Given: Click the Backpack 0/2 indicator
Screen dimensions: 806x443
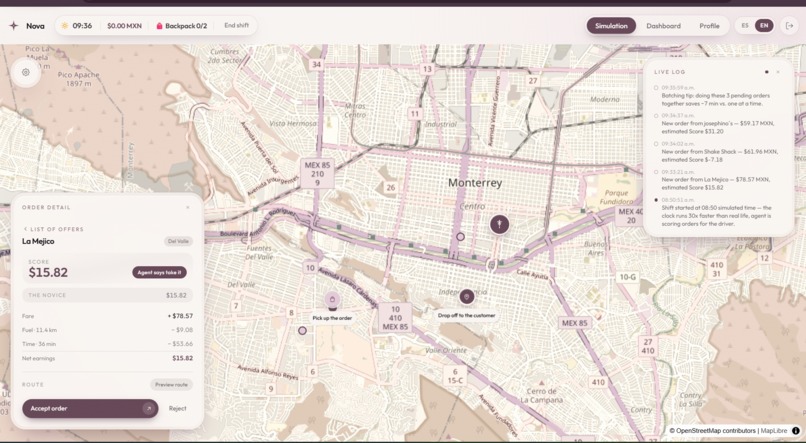Looking at the screenshot, I should point(181,26).
